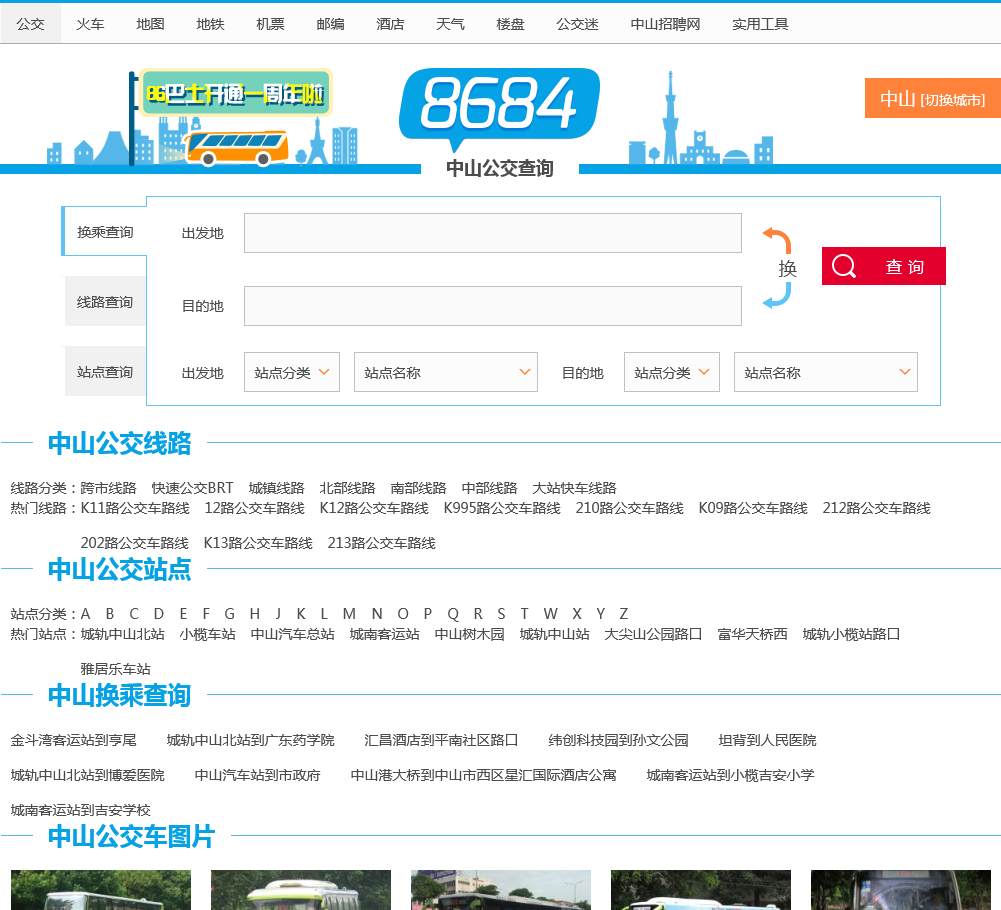Expand the departure 站点名称 dropdown

pos(446,372)
